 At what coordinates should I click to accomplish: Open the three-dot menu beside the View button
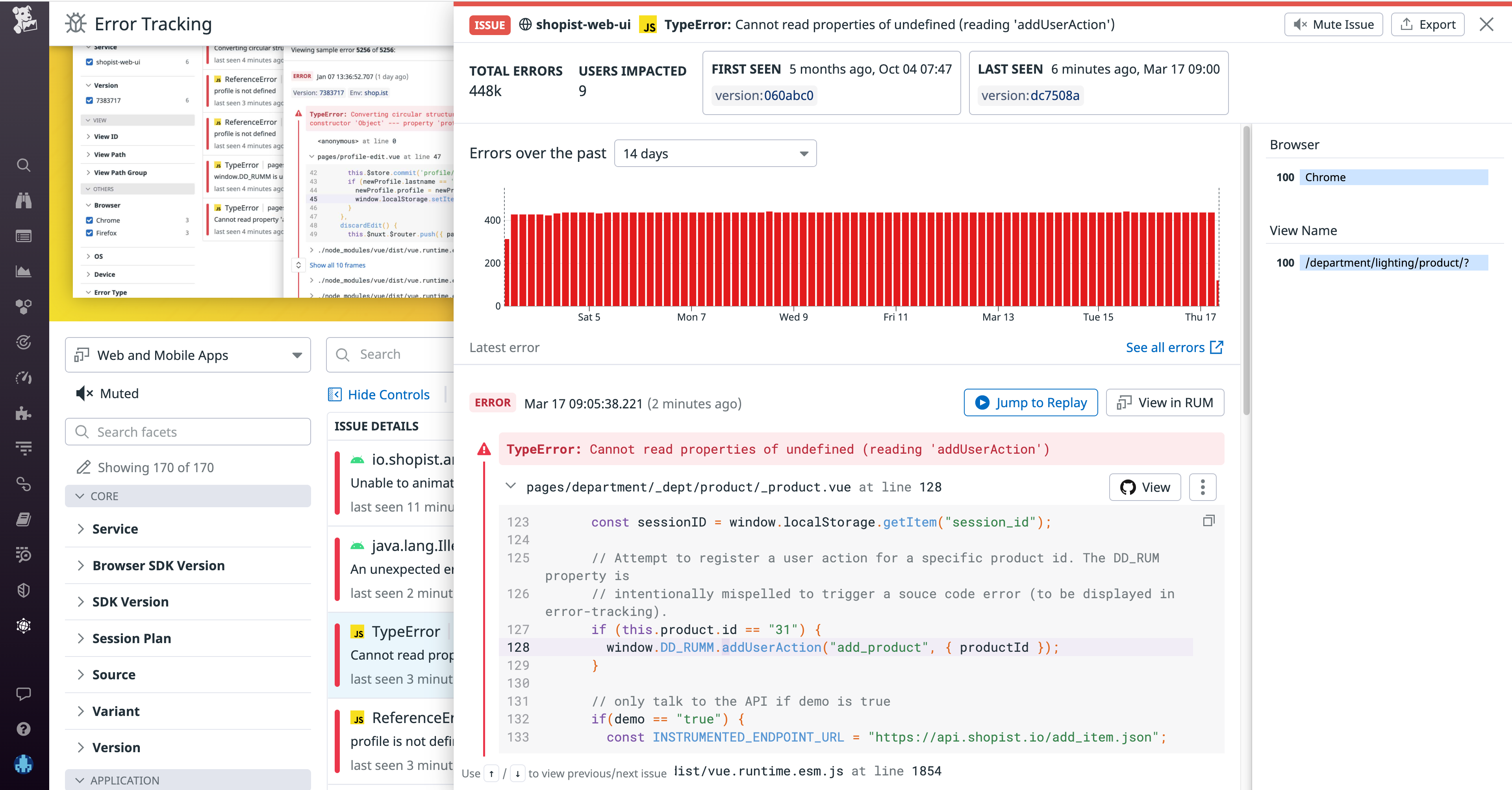(x=1202, y=487)
